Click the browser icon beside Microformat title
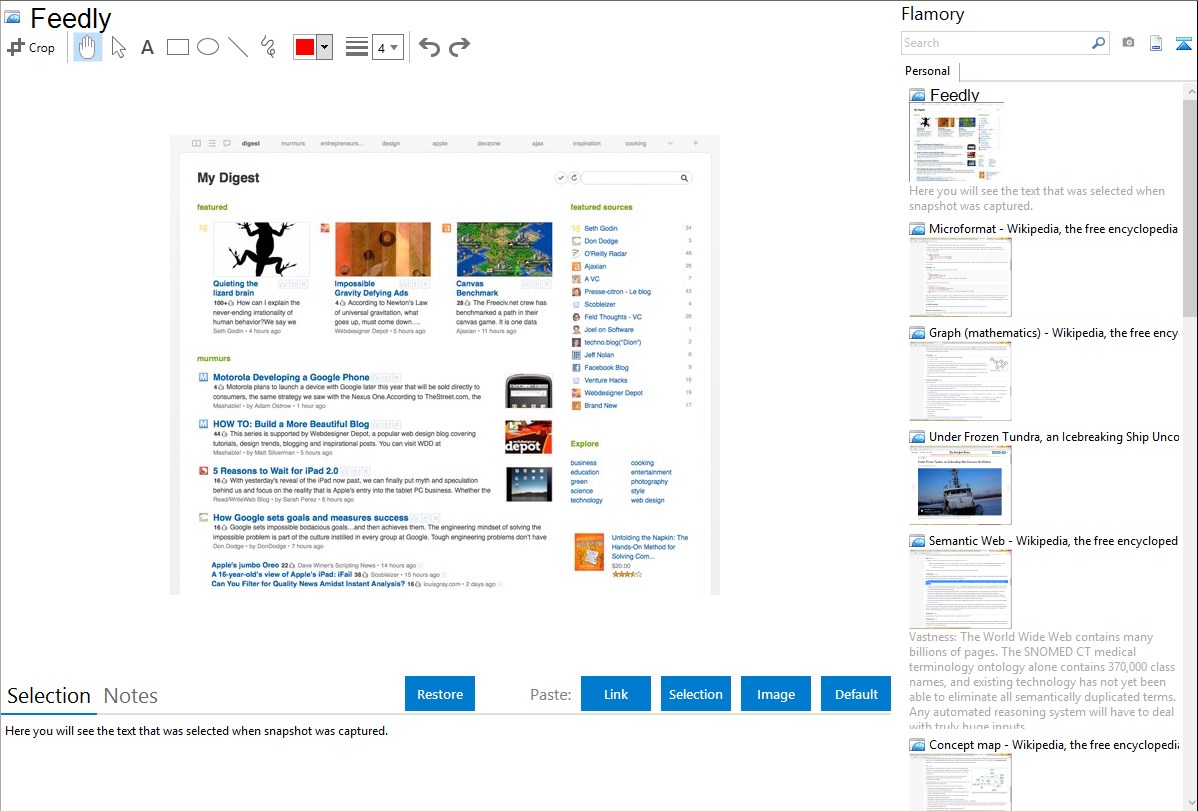This screenshot has height=811, width=1198. pyautogui.click(x=917, y=229)
